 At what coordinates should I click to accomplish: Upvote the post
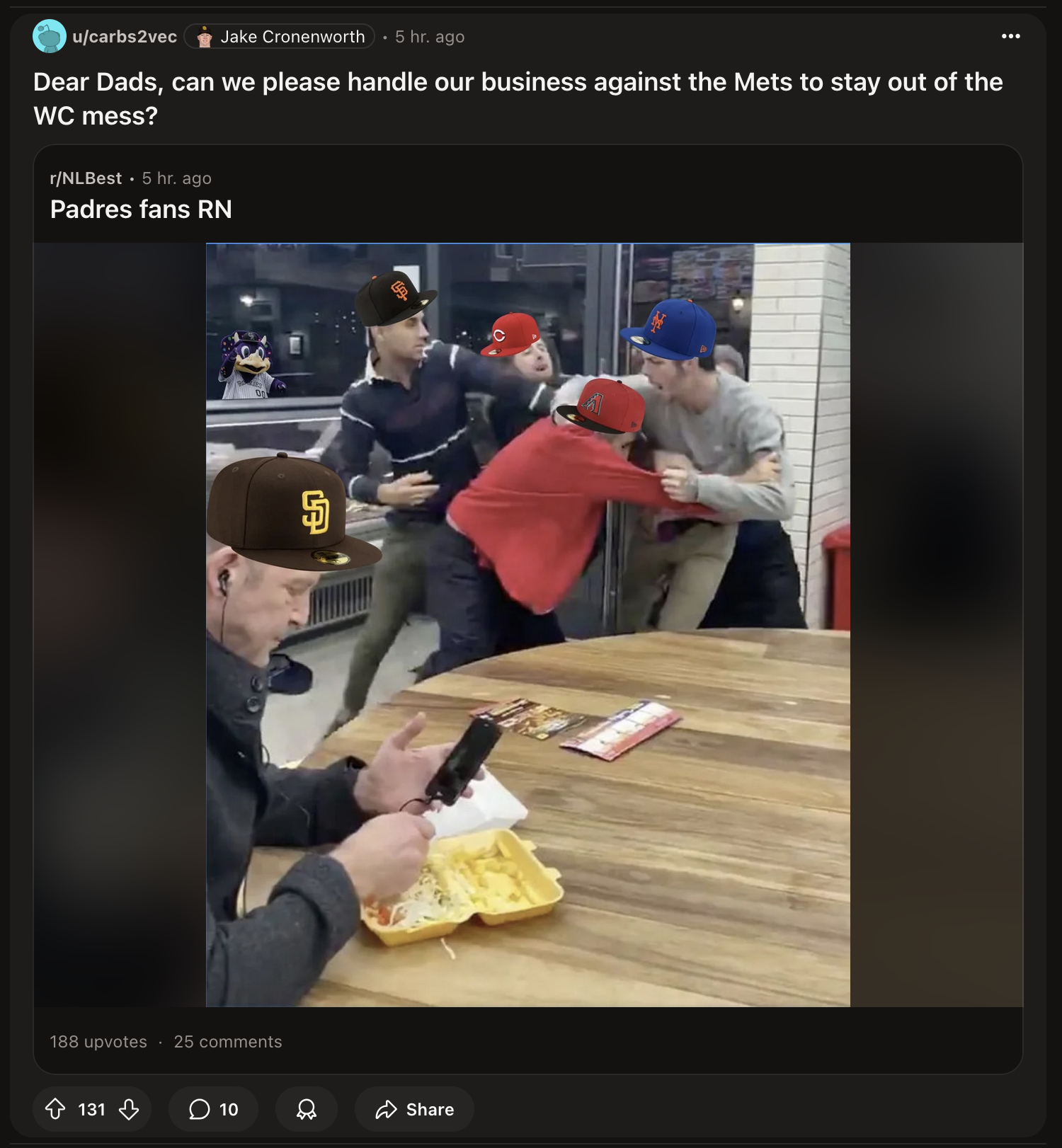click(x=55, y=1109)
